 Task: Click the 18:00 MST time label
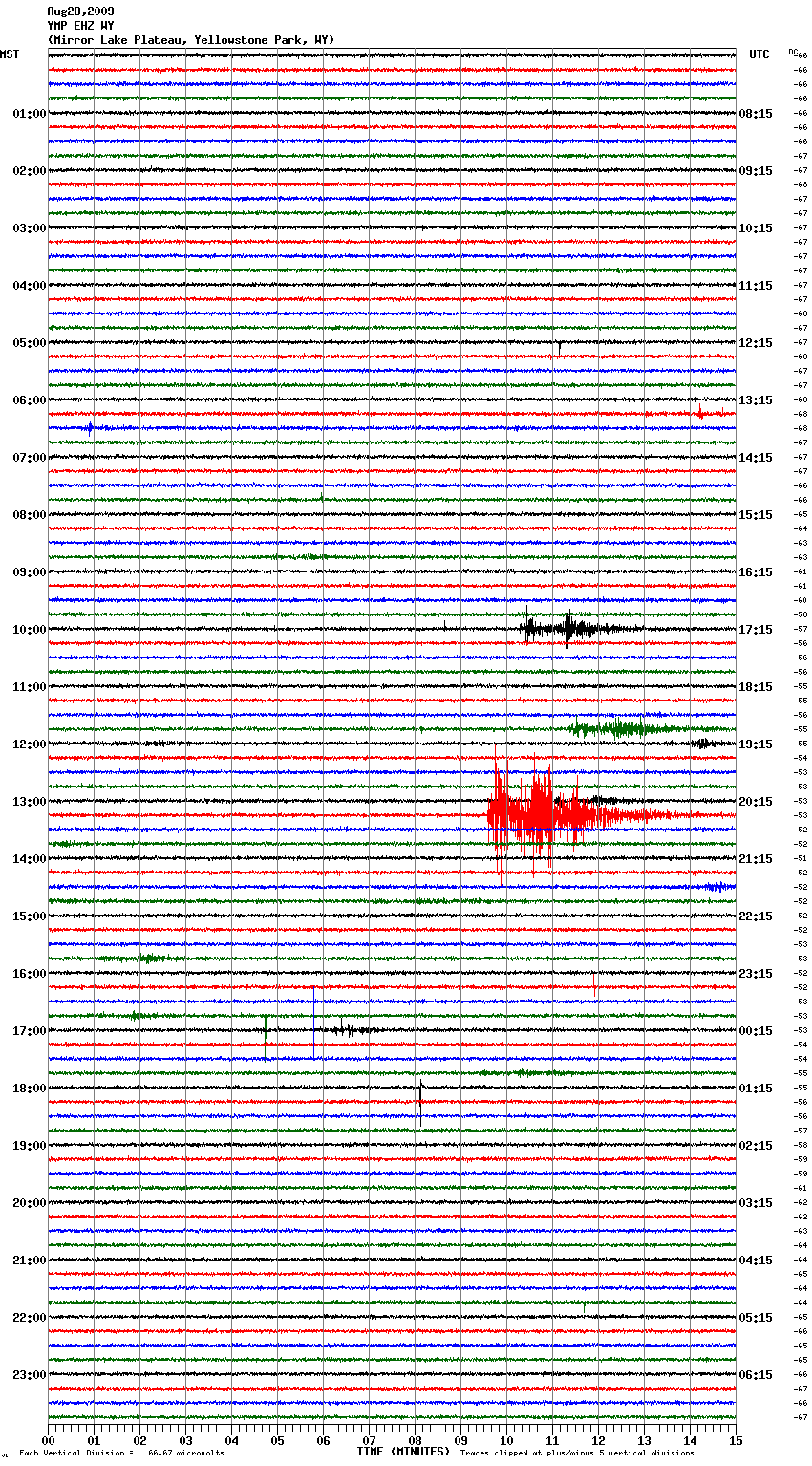click(30, 1089)
